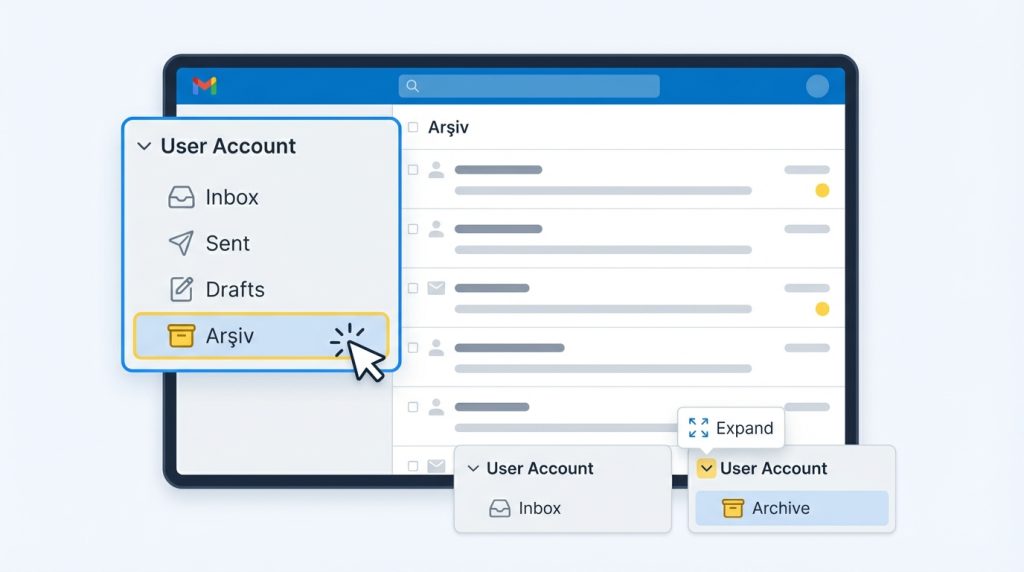Click the Inbox tray icon in large panel

pos(181,198)
